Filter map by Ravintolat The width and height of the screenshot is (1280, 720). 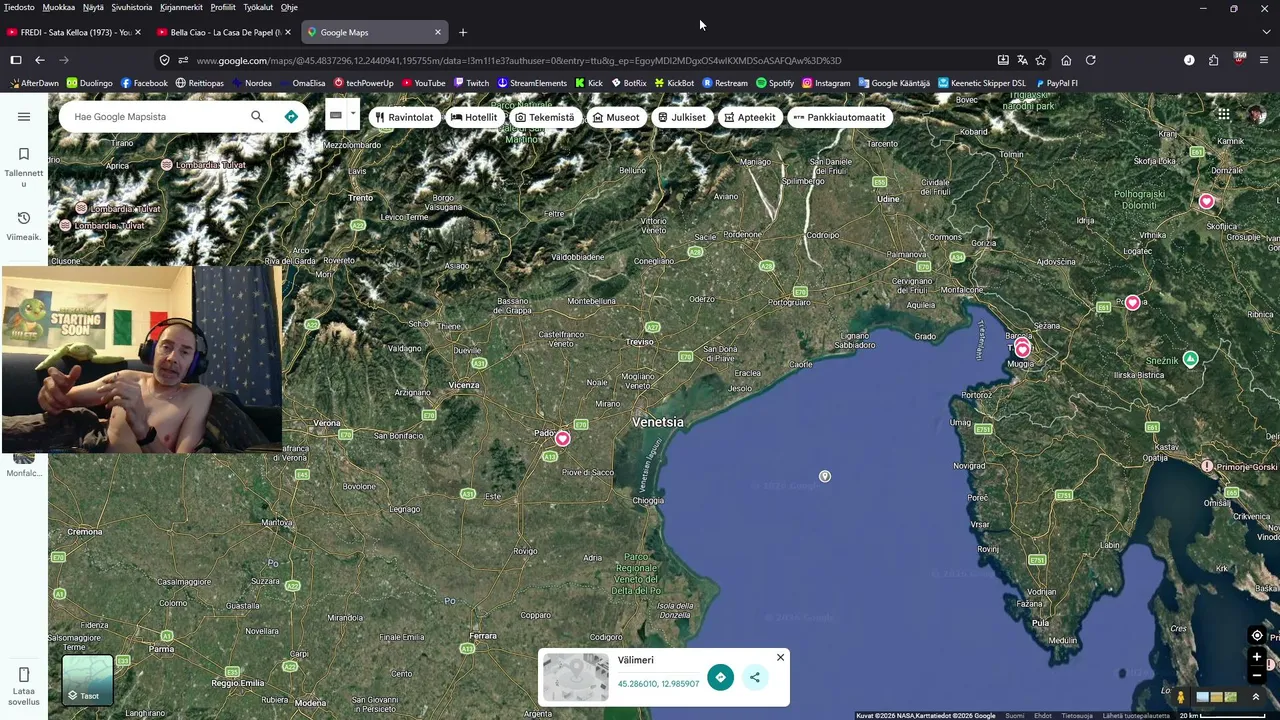(x=404, y=117)
